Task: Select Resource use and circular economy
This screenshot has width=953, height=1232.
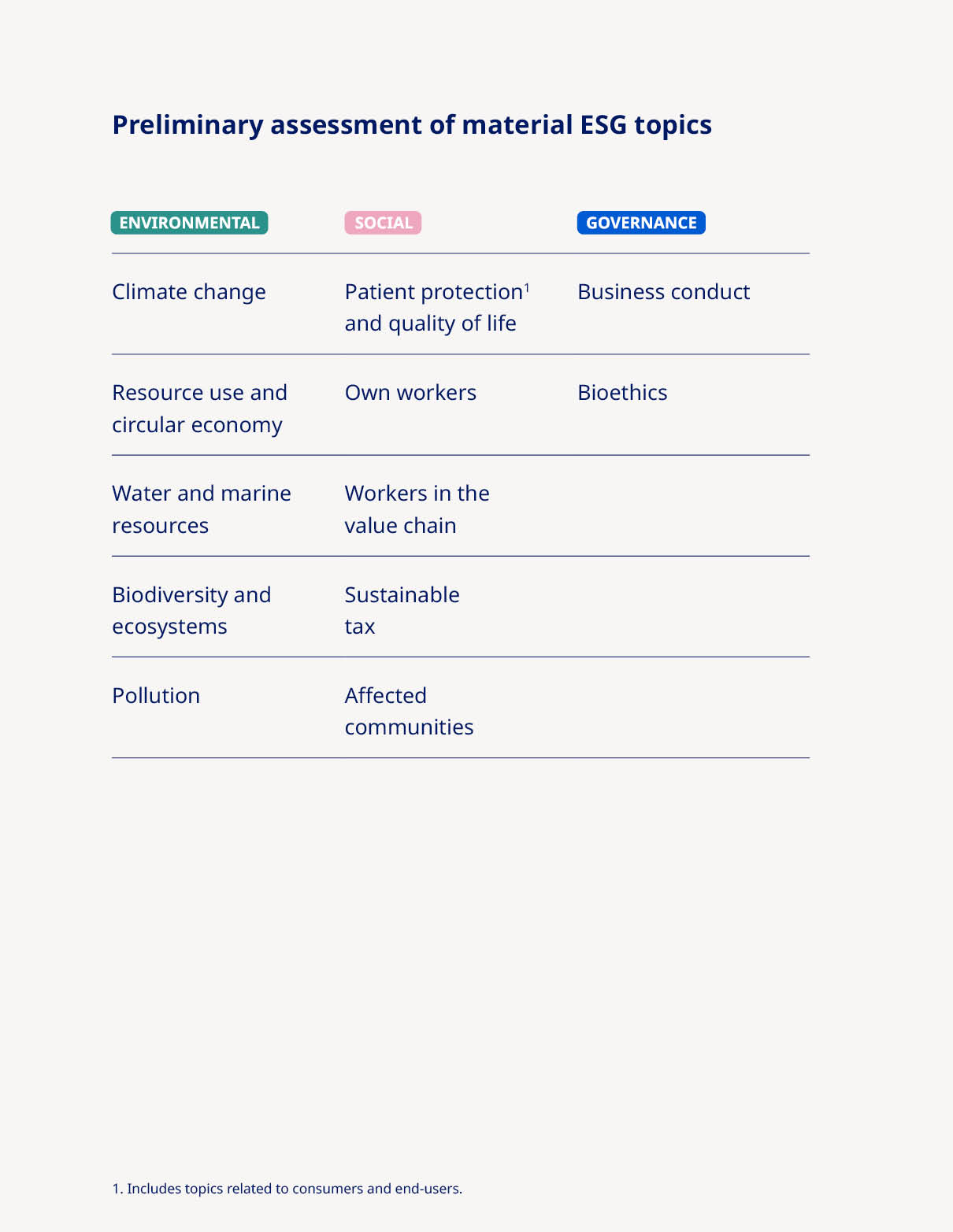Action: (x=199, y=409)
